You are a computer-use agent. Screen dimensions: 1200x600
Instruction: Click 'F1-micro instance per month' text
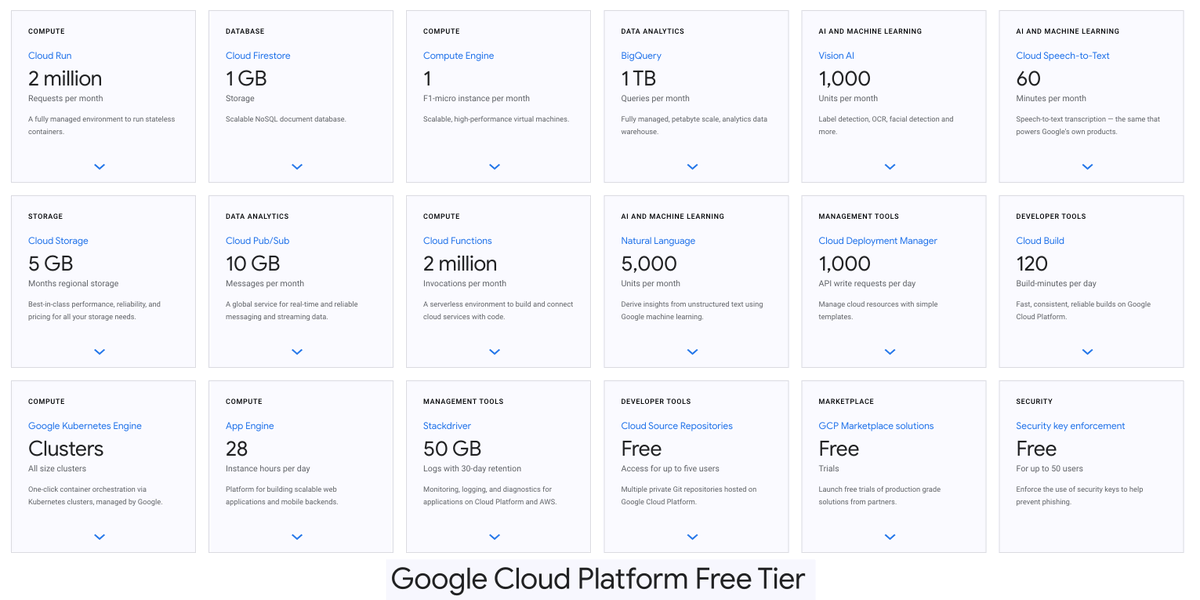[x=476, y=99]
